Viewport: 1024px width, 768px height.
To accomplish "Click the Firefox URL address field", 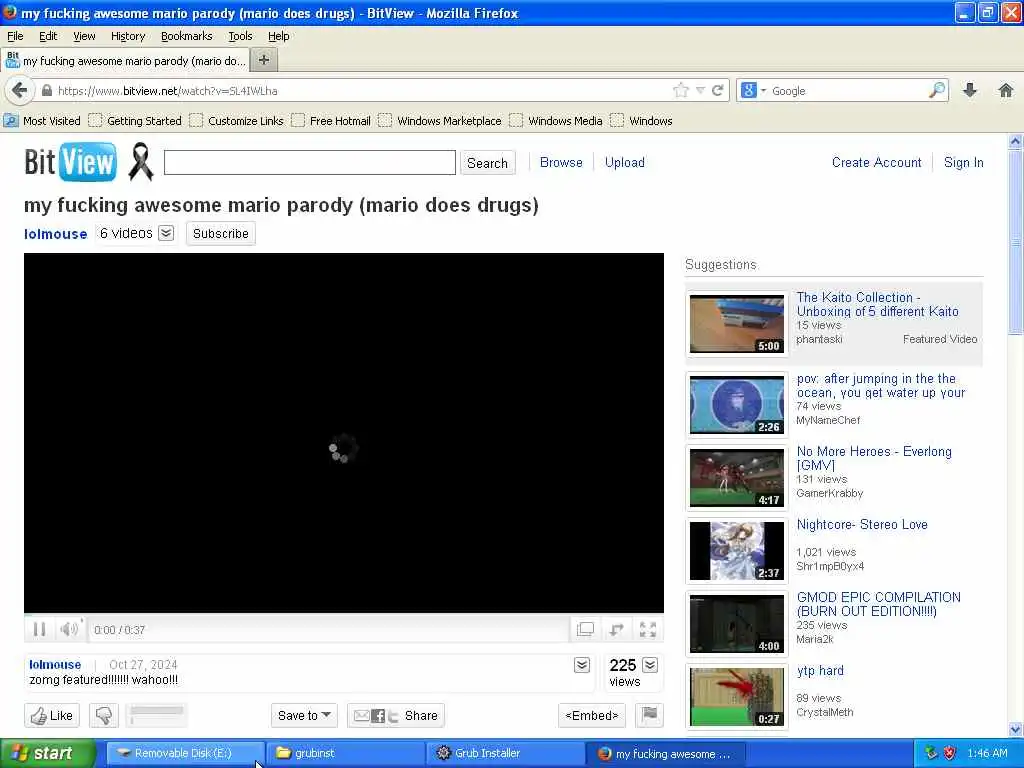I will tap(362, 90).
